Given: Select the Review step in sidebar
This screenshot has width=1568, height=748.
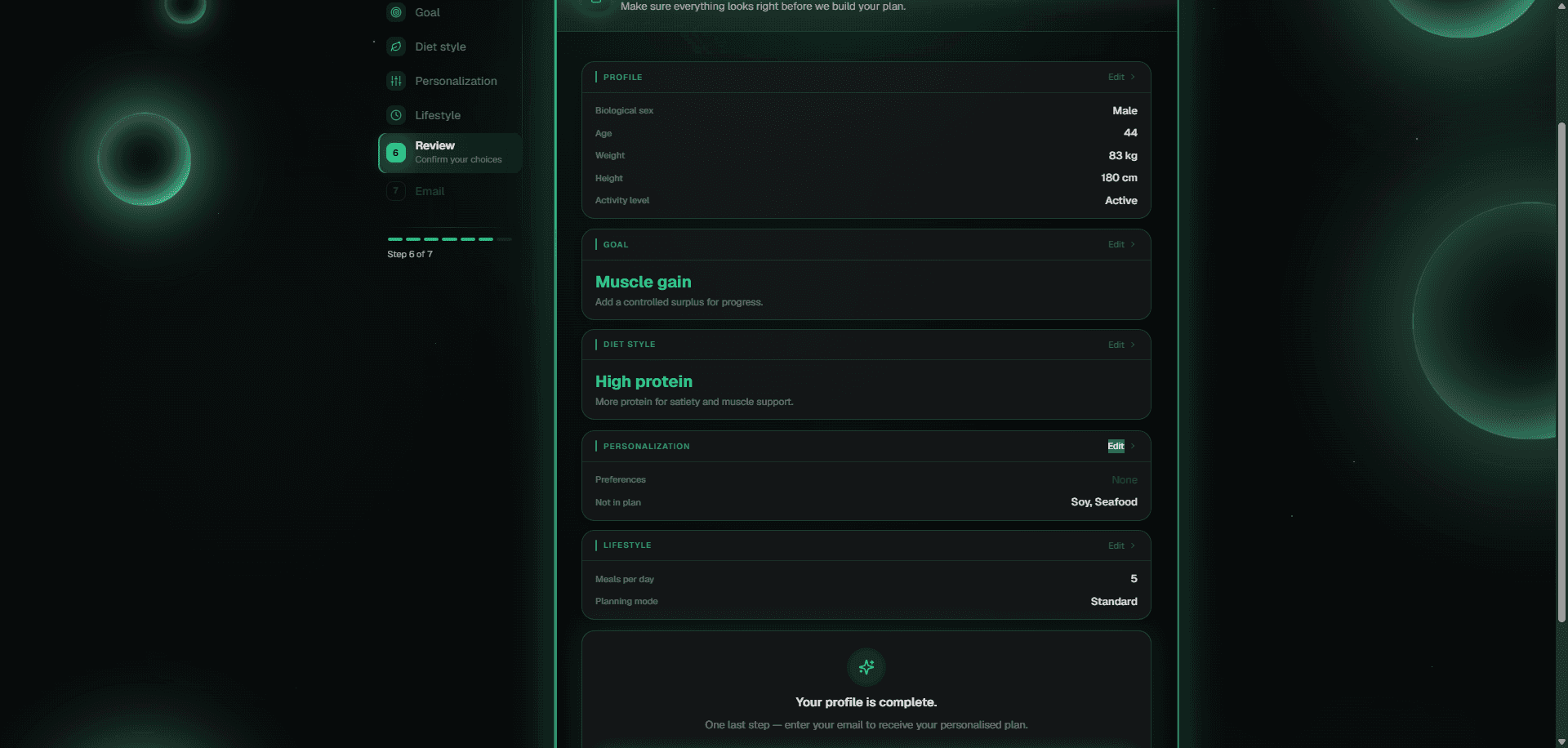Looking at the screenshot, I should coord(451,153).
